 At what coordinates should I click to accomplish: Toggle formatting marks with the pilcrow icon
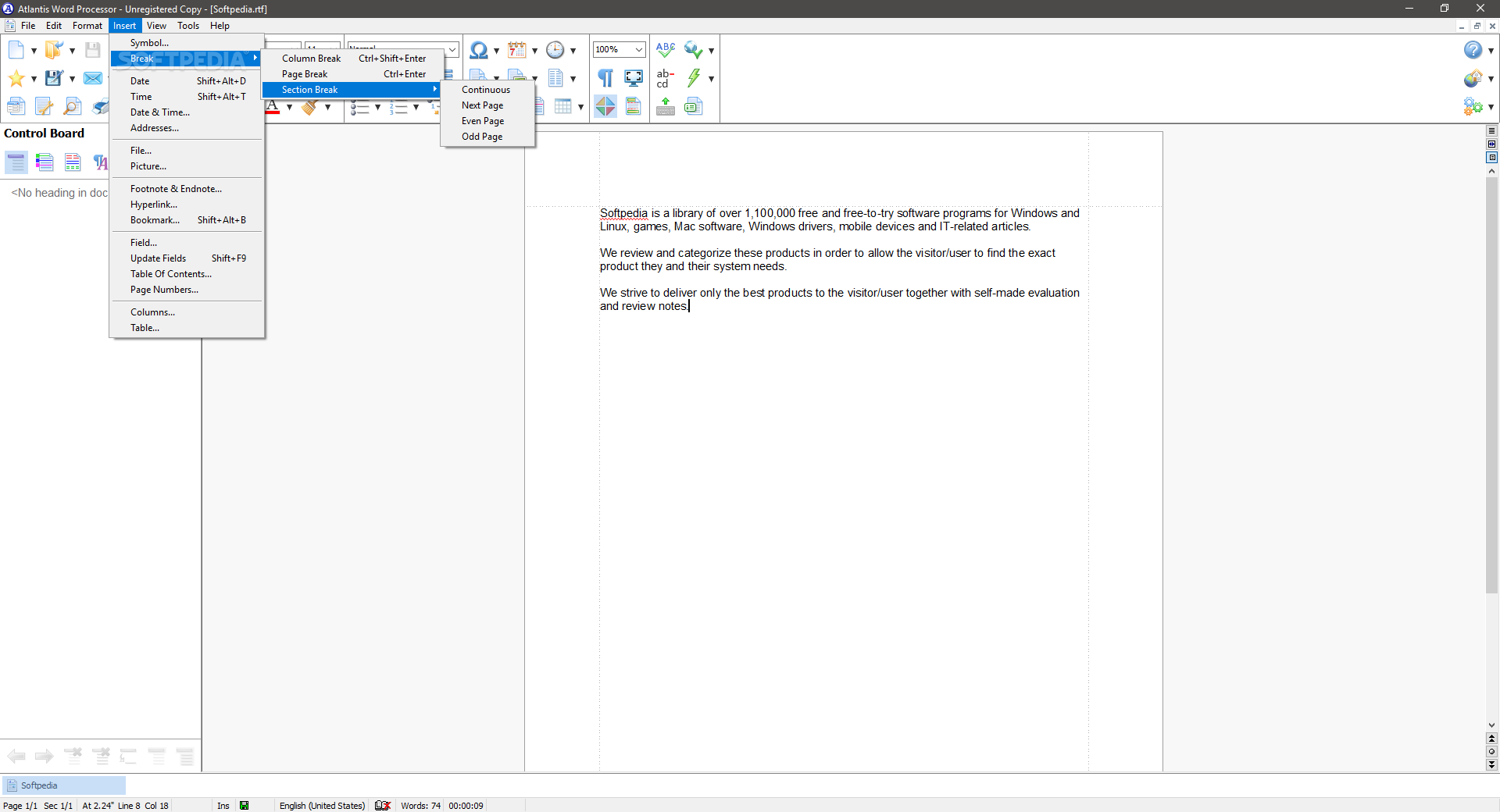[605, 78]
